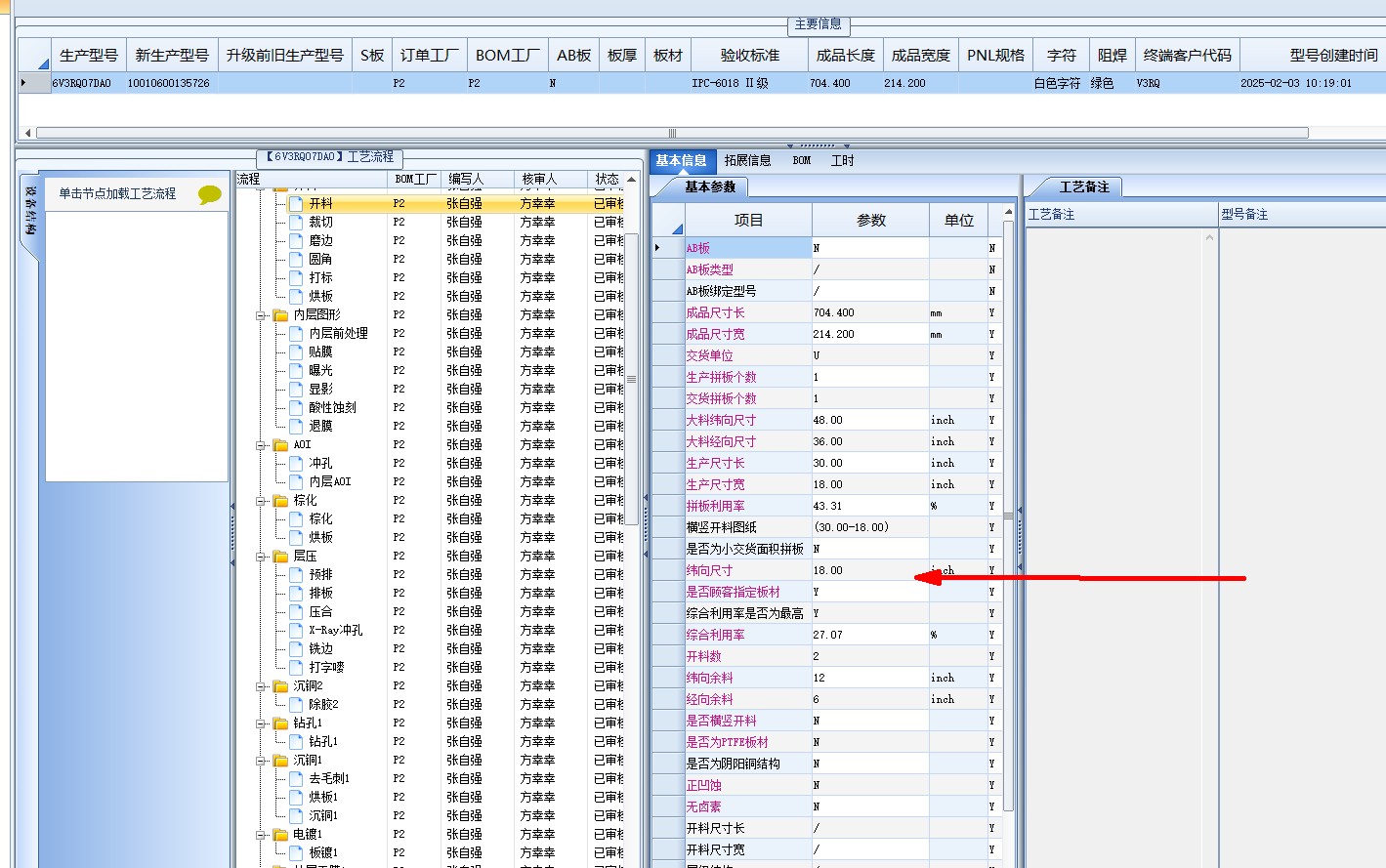Viewport: 1386px width, 868px height.
Task: Click the 终端客户代码 column header
Action: click(1187, 56)
